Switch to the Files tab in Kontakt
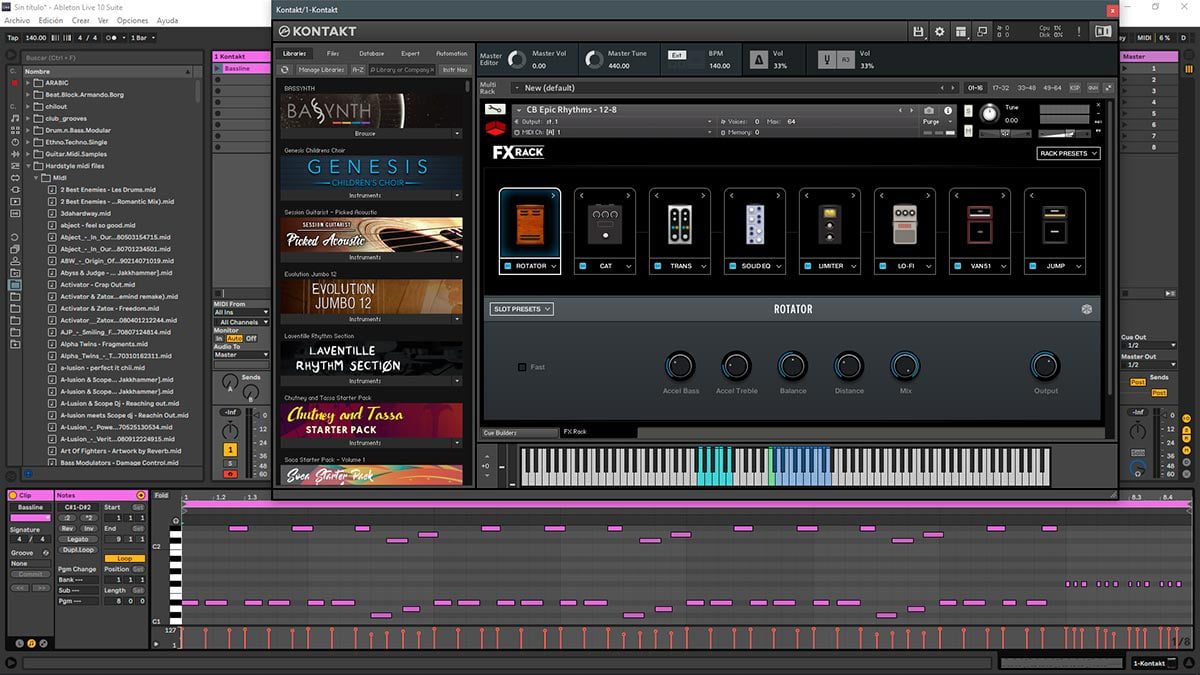The image size is (1200, 675). [x=333, y=53]
